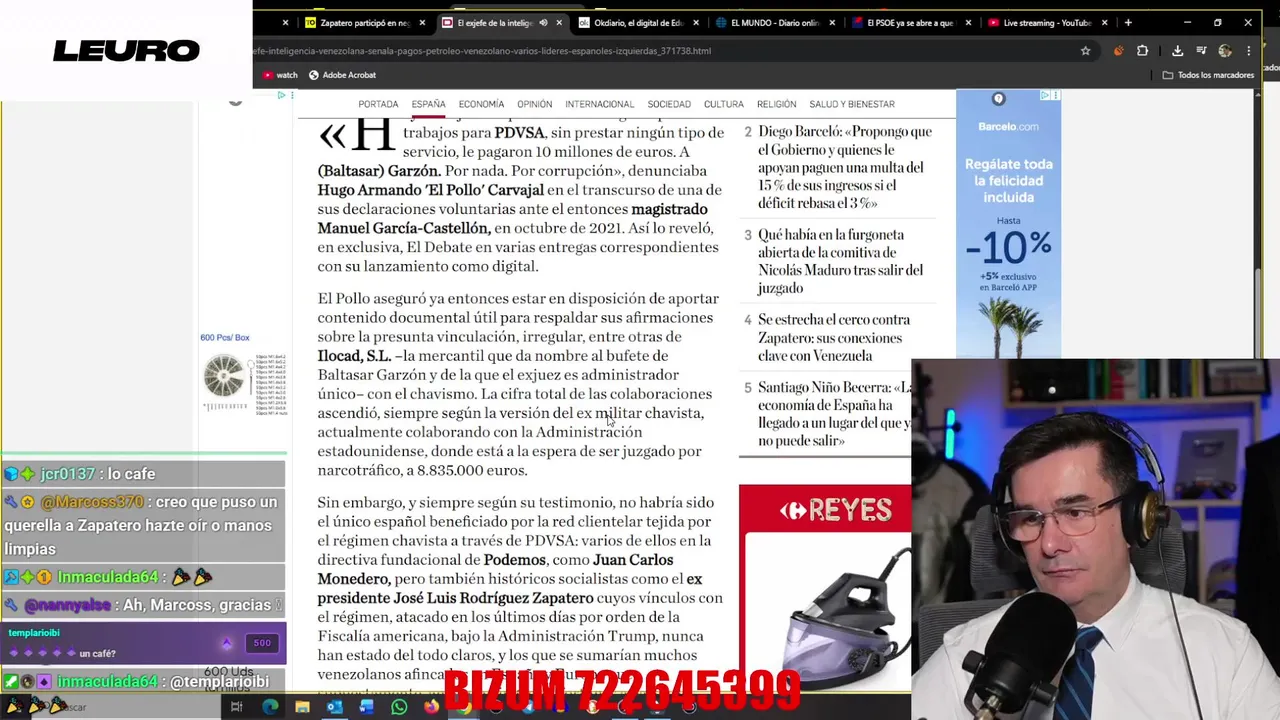The width and height of the screenshot is (1280, 720).
Task: Close the 'Okdiario' browser tab
Action: 696,23
